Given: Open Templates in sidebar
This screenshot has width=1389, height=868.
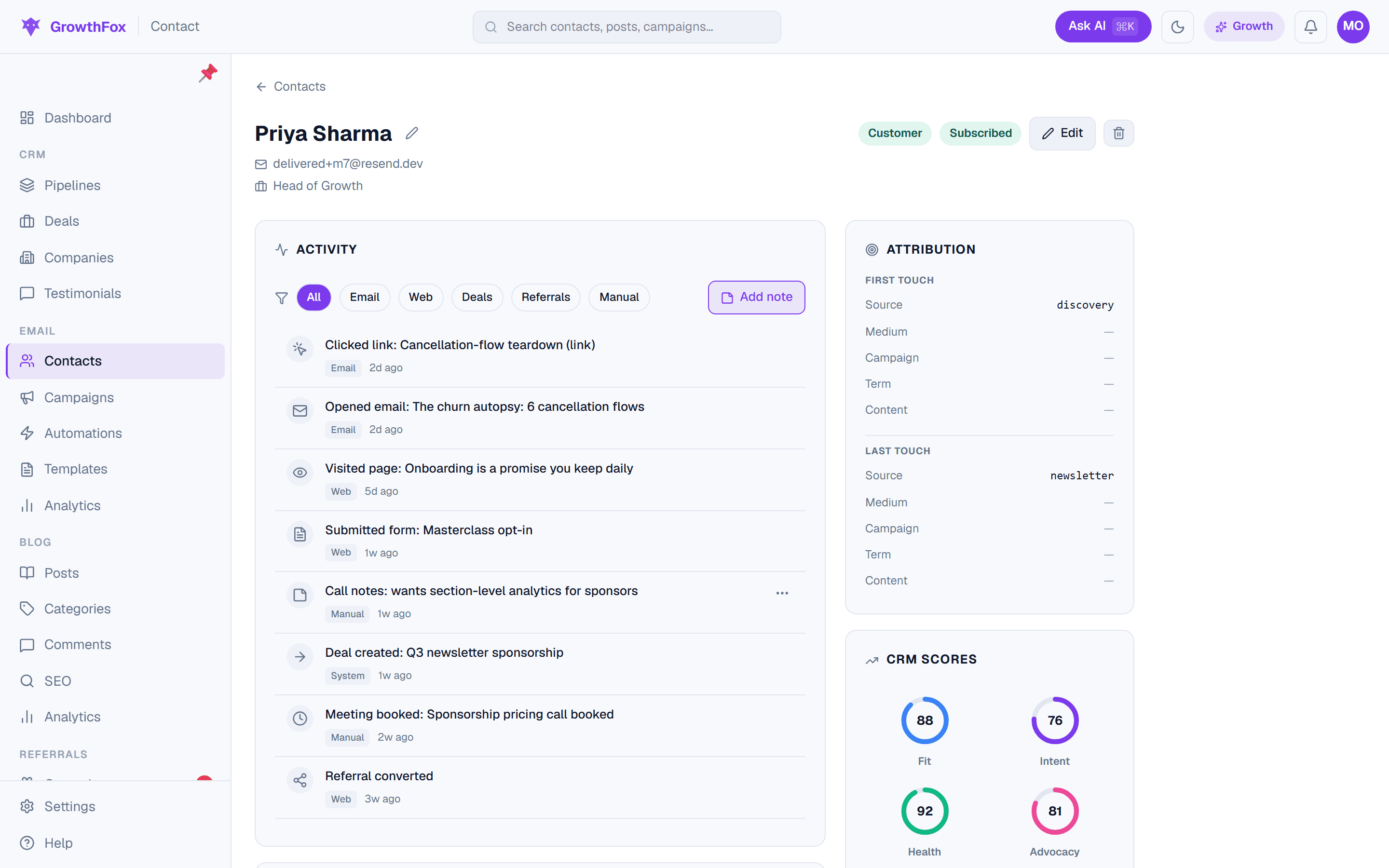Looking at the screenshot, I should 115,469.
